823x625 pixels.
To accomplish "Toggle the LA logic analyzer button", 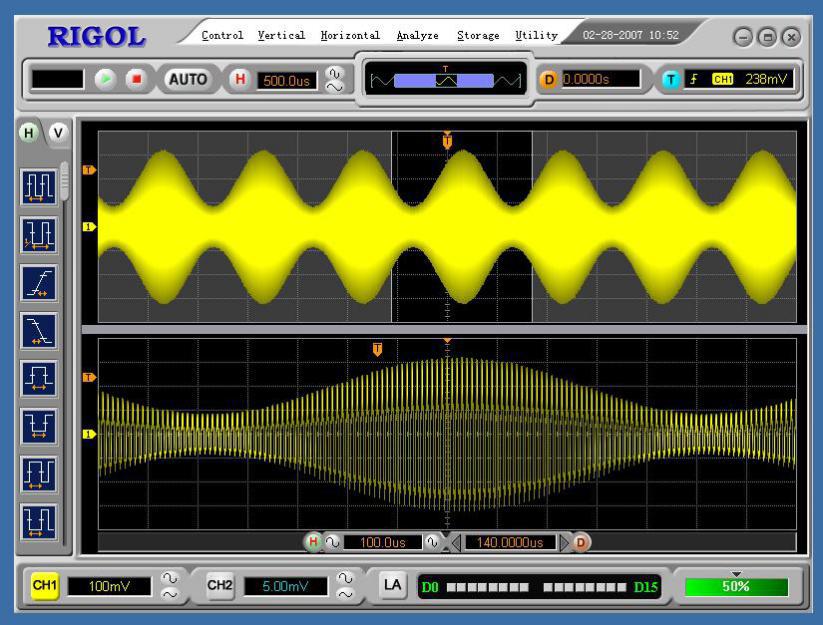I will [392, 586].
